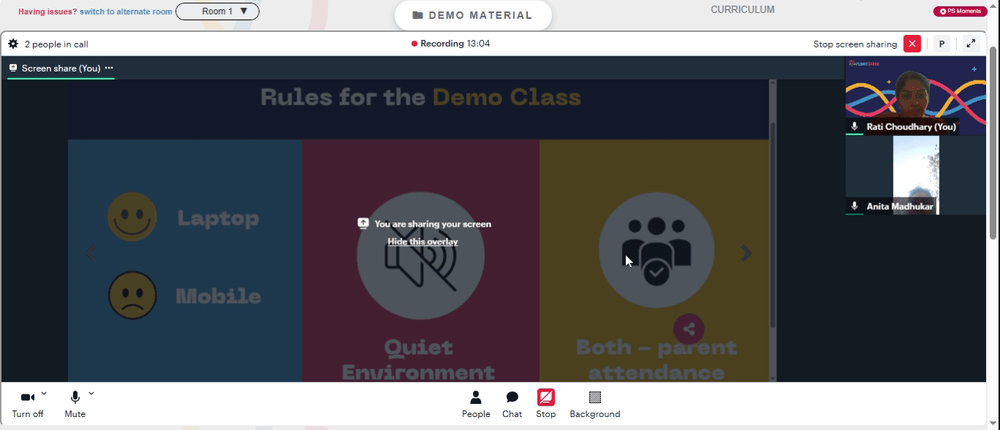Click the Recording 13:04 indicator
The width and height of the screenshot is (1000, 430).
(x=451, y=44)
